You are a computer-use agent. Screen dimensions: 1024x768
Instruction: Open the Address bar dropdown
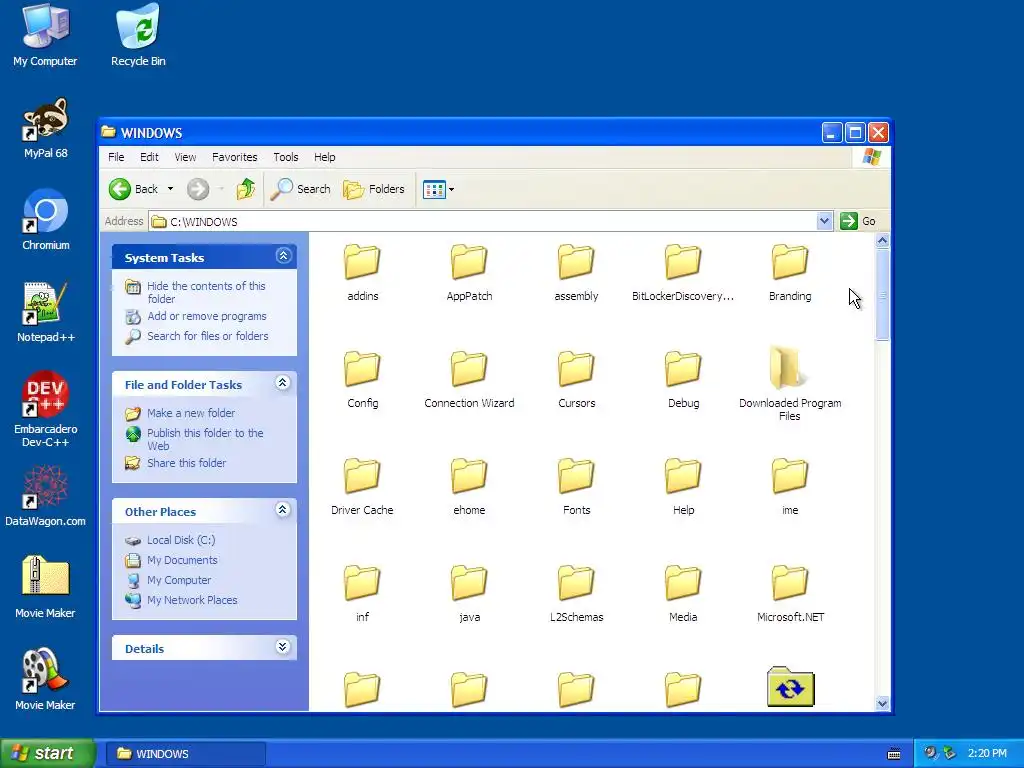[824, 221]
